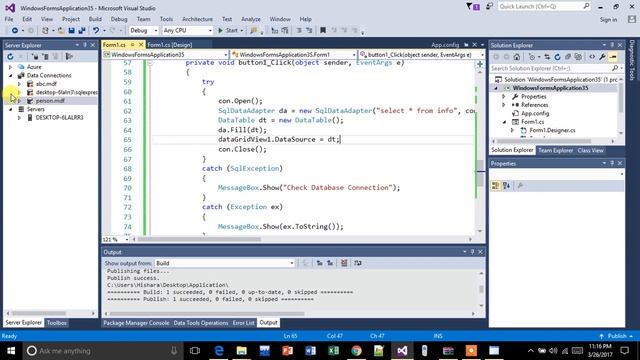Toggle auto-hide pin on Solution Explorer panel
Image resolution: width=640 pixels, height=360 pixels.
612,45
